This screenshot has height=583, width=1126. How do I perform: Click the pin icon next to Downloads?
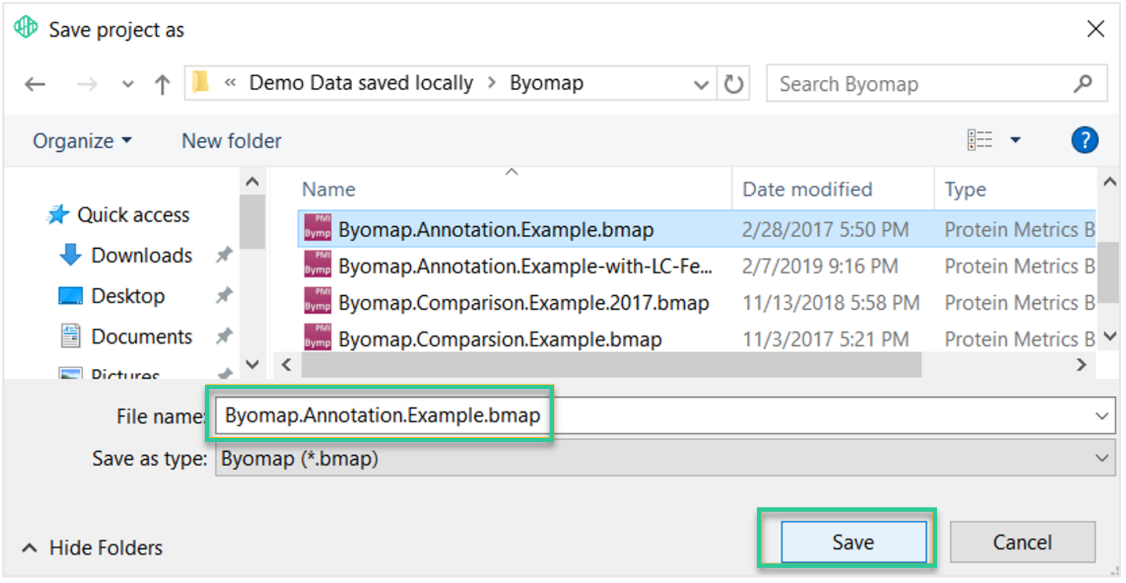click(x=224, y=255)
